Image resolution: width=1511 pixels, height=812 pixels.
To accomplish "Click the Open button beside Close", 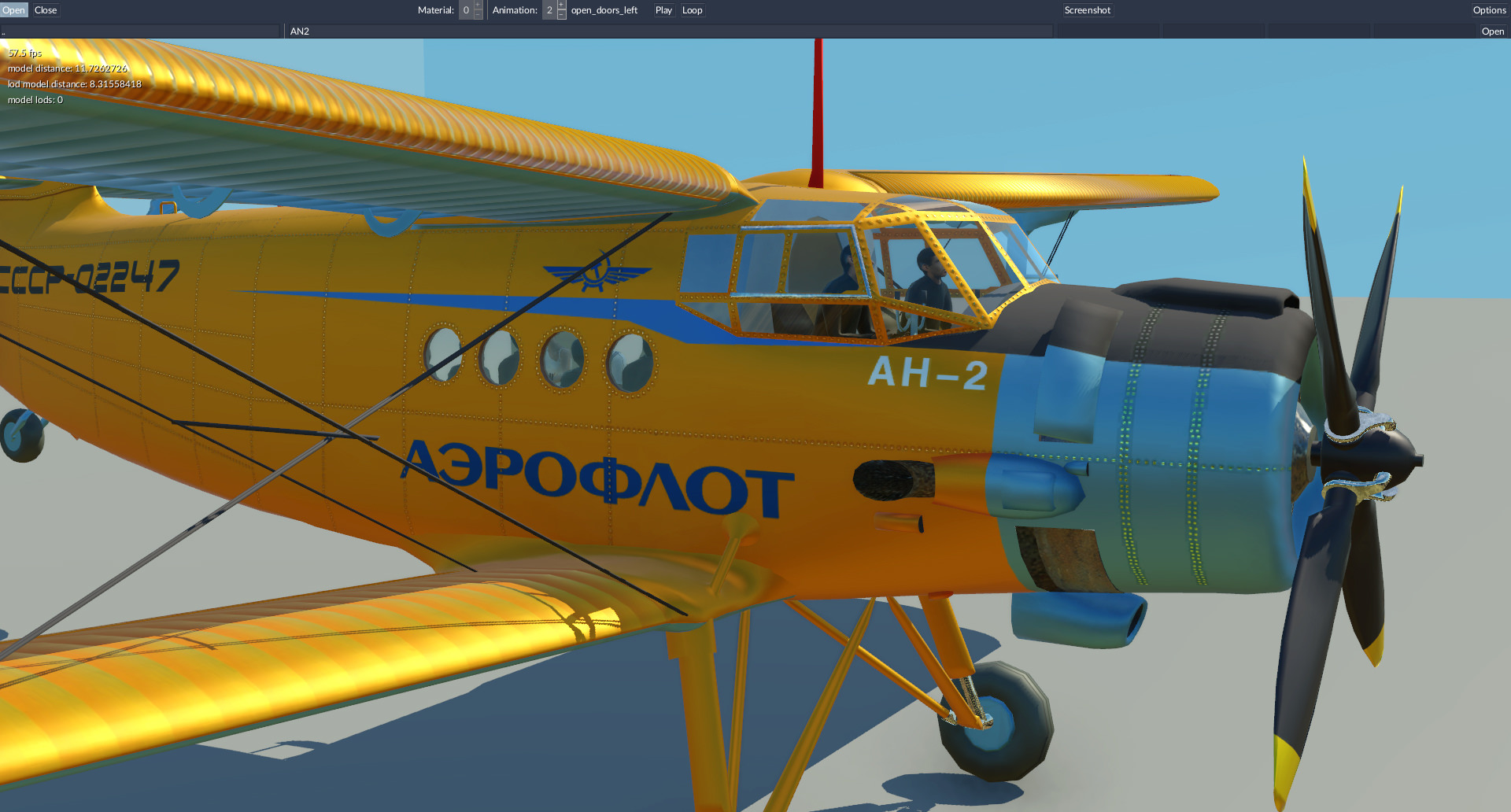I will (14, 10).
